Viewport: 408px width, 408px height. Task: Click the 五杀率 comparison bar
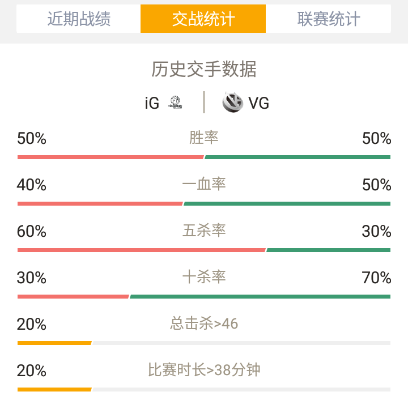[x=204, y=250]
